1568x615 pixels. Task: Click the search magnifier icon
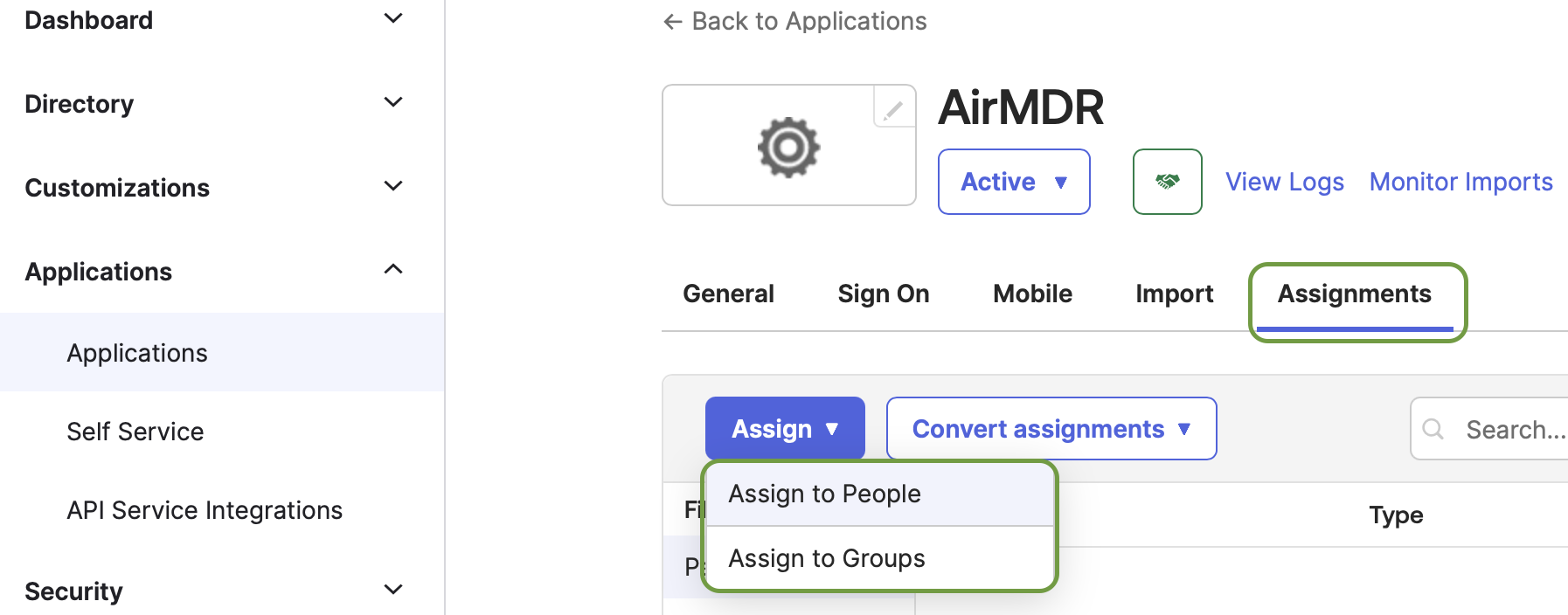tap(1433, 429)
